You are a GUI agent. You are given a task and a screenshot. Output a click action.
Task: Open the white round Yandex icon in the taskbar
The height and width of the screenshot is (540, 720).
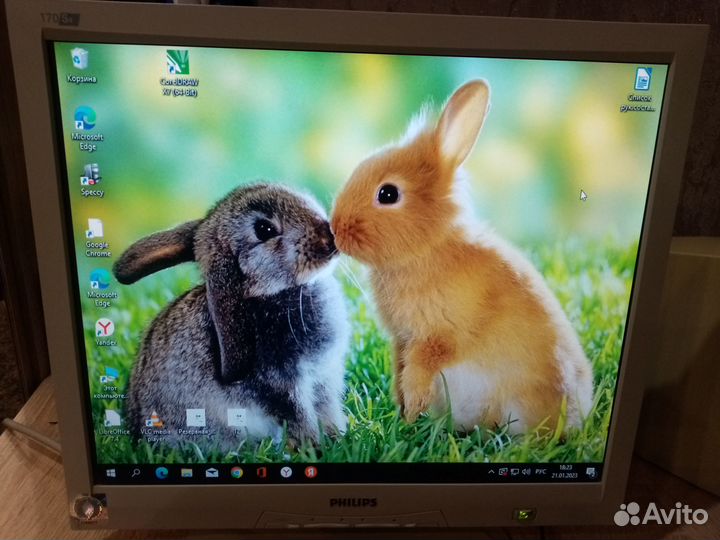[x=286, y=472]
